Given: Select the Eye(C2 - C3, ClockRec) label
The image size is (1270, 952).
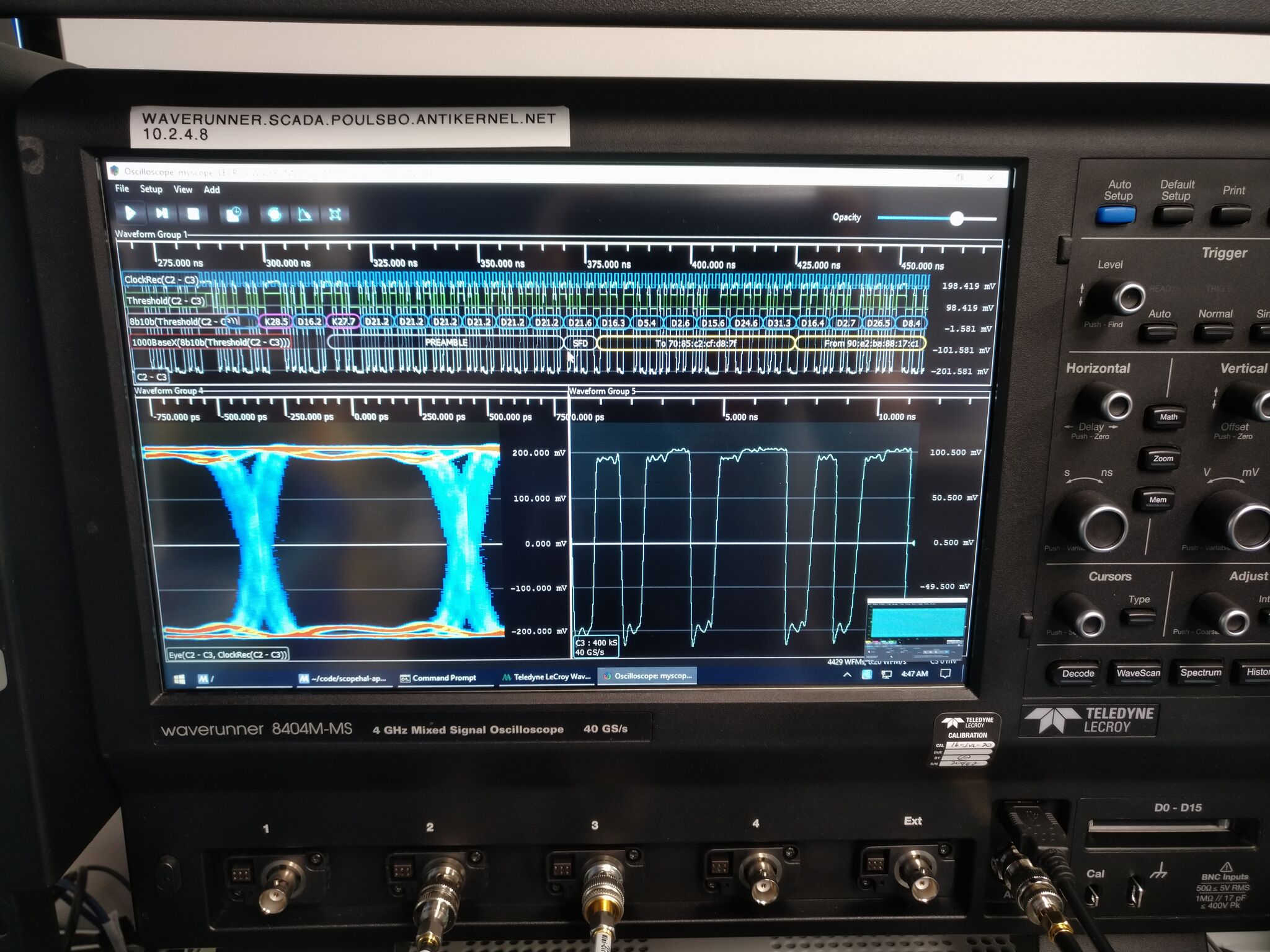Looking at the screenshot, I should pyautogui.click(x=228, y=654).
